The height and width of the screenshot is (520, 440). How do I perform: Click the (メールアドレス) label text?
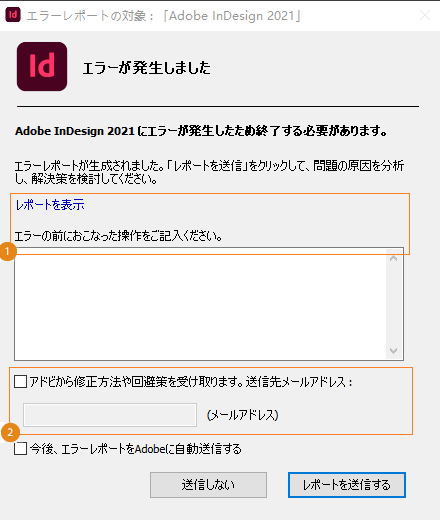click(x=243, y=415)
